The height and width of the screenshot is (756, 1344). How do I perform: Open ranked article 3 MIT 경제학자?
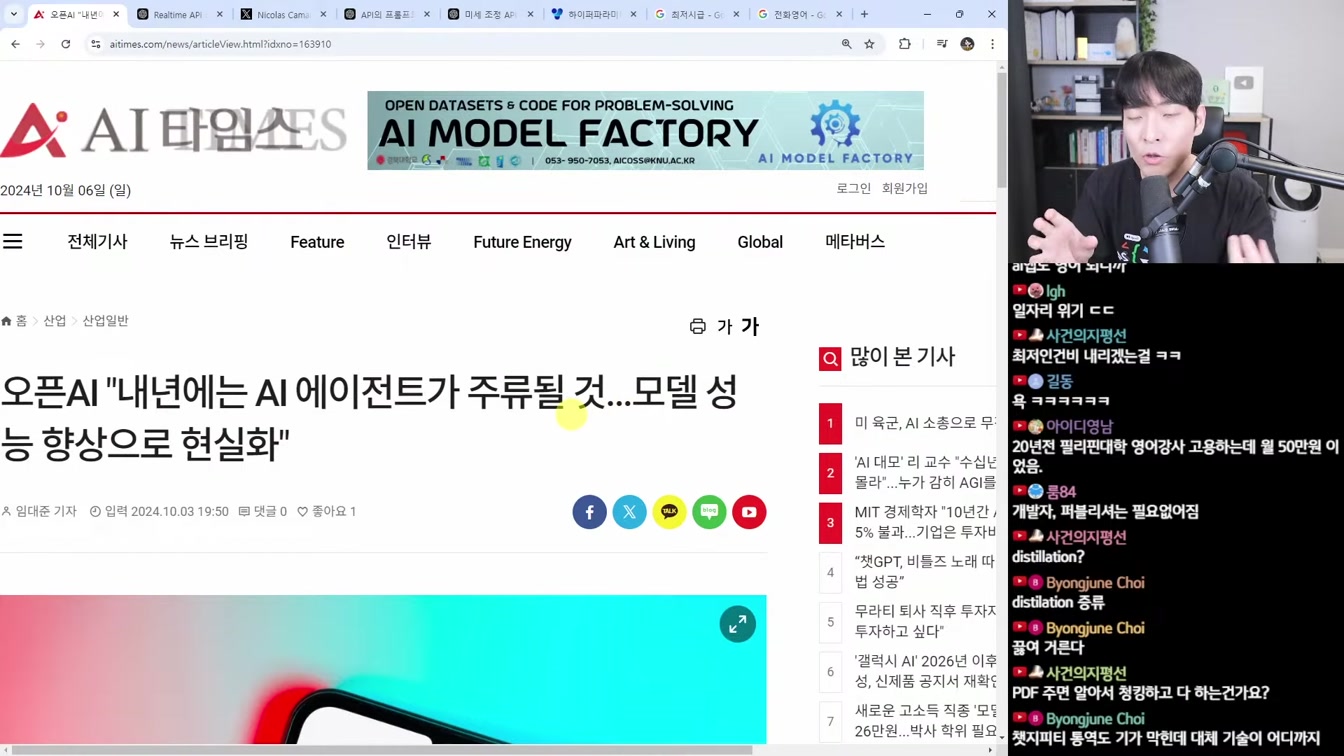click(x=925, y=522)
